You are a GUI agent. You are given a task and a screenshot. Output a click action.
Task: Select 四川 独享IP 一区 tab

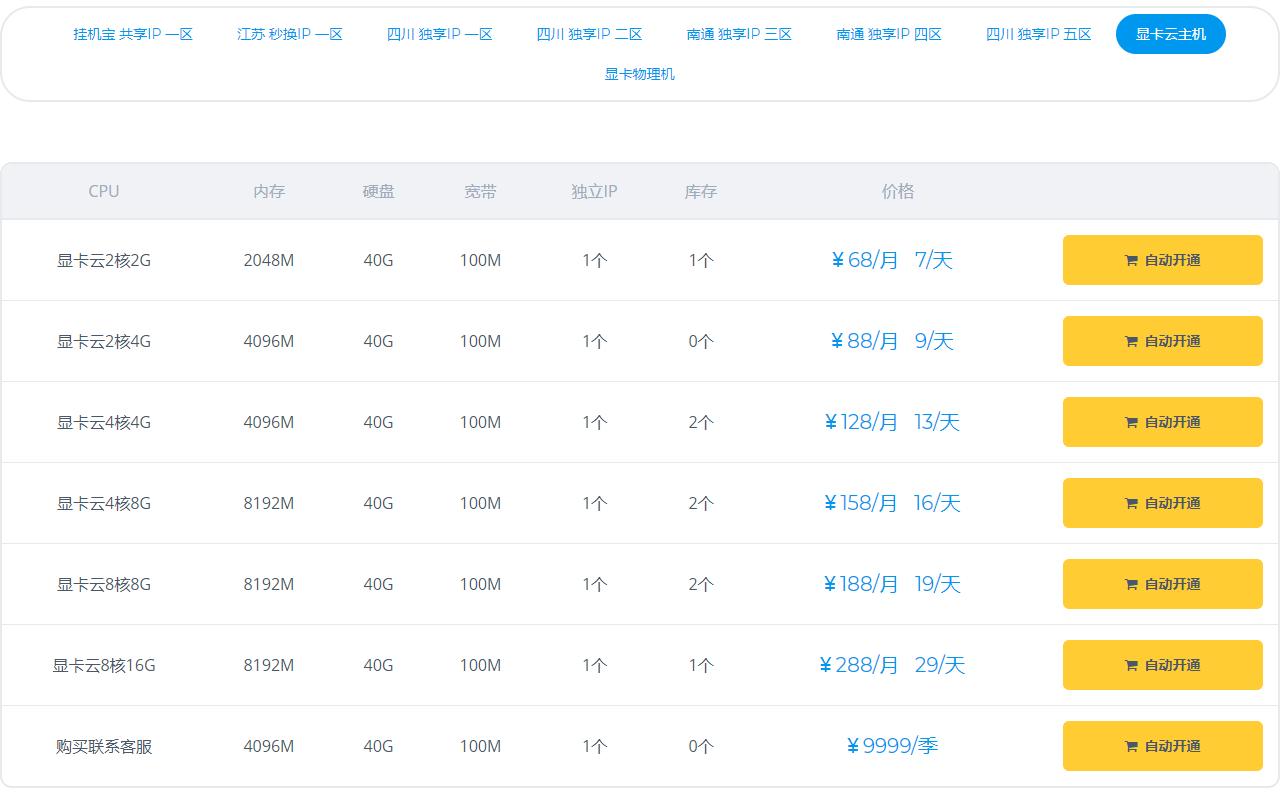440,34
